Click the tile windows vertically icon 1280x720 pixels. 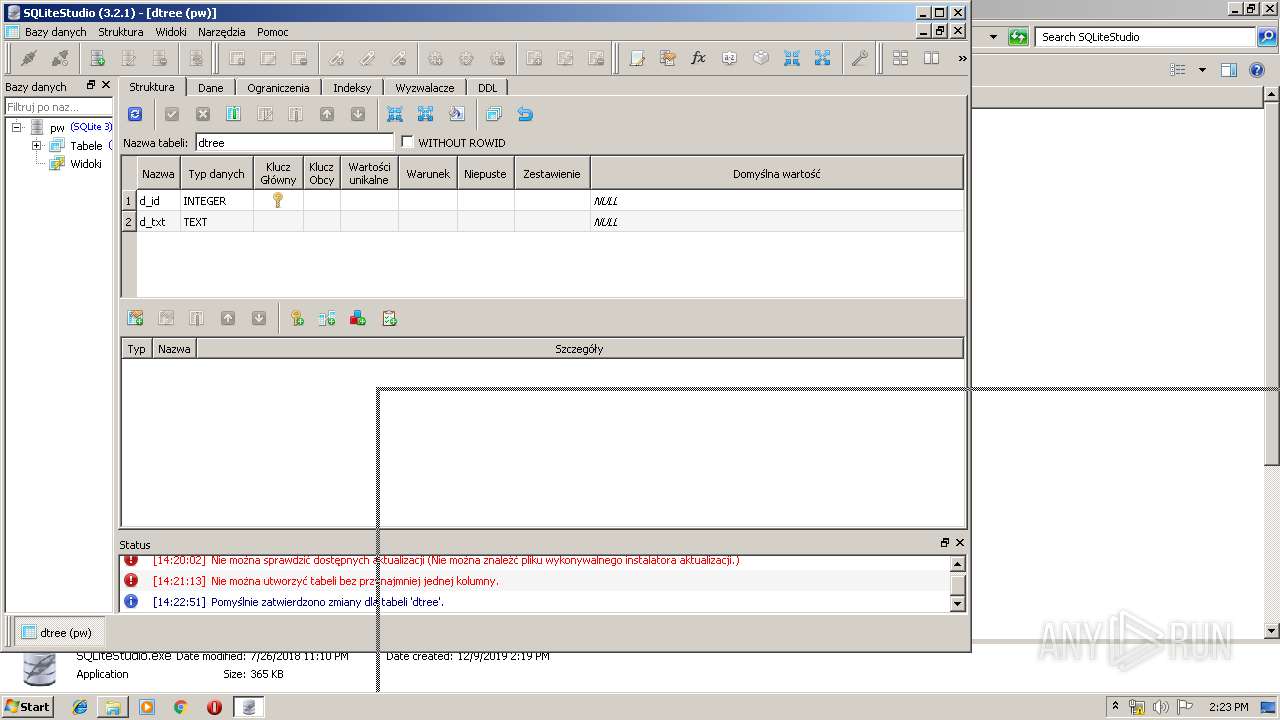tap(931, 58)
